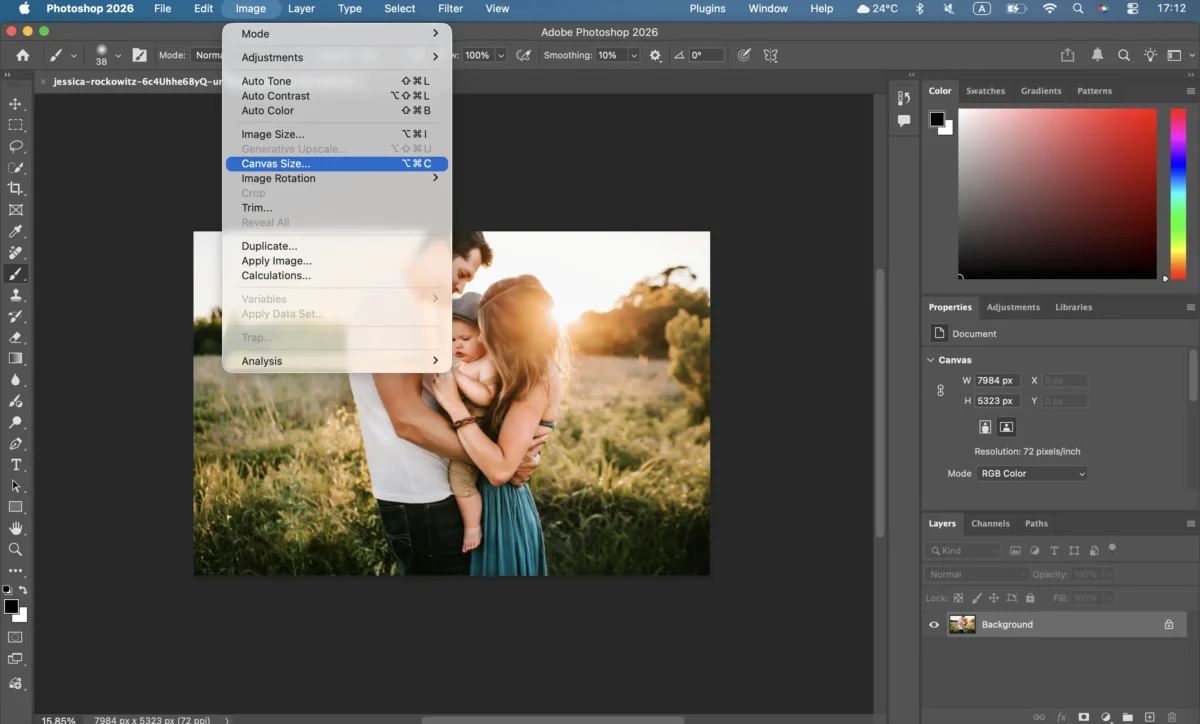Select the Rectangular Marquee tool
Image resolution: width=1200 pixels, height=724 pixels.
15,125
